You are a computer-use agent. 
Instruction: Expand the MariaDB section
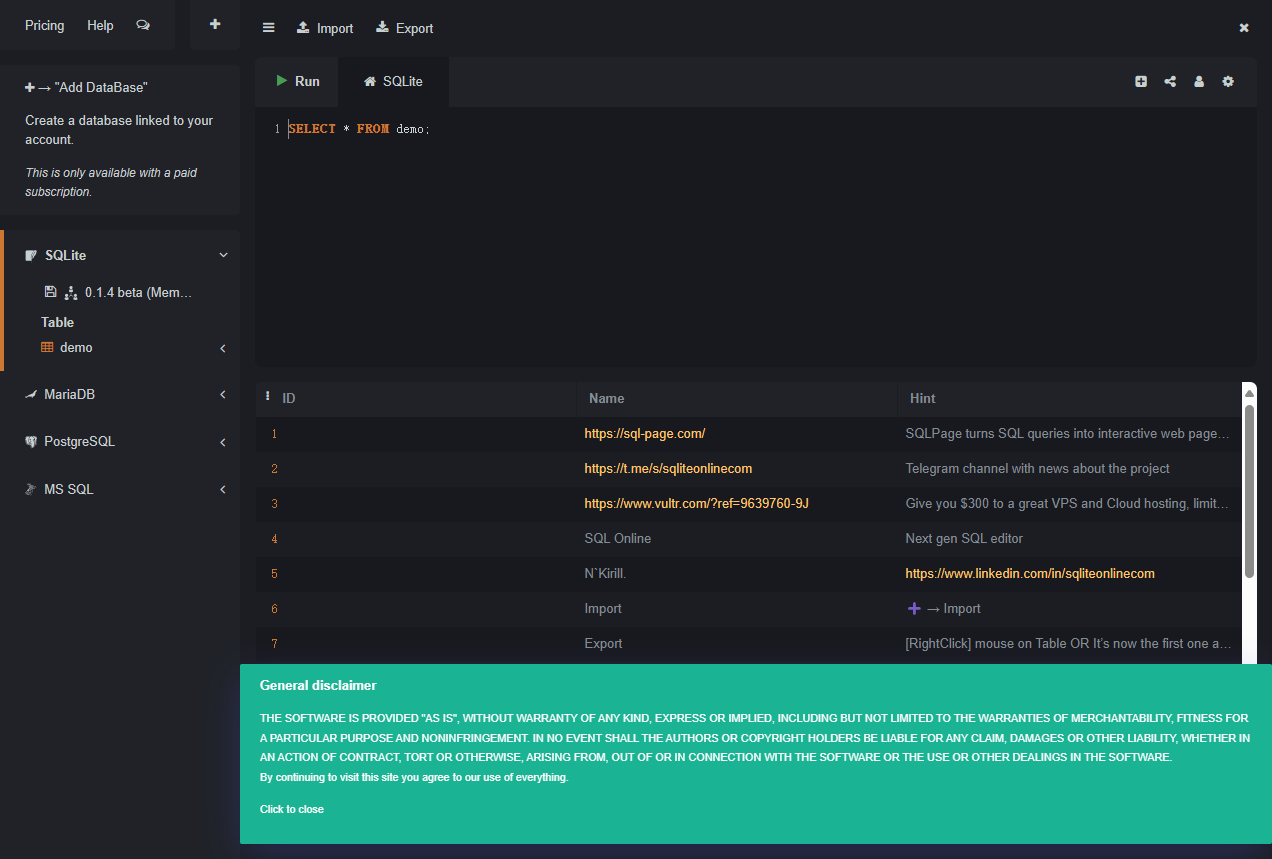[x=223, y=395]
